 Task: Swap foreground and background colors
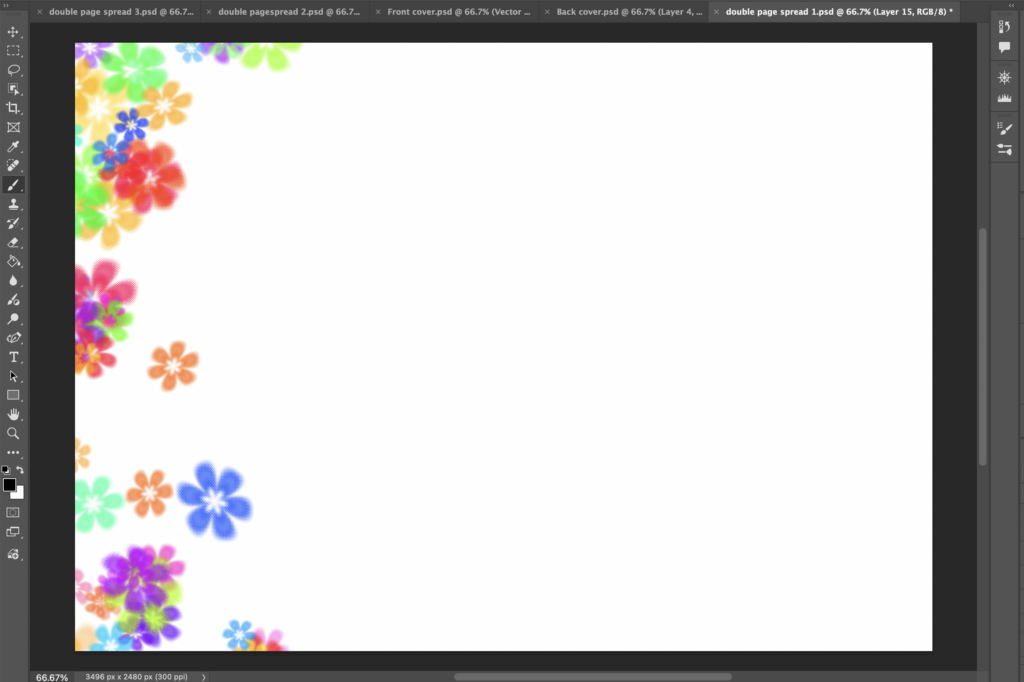(x=20, y=470)
